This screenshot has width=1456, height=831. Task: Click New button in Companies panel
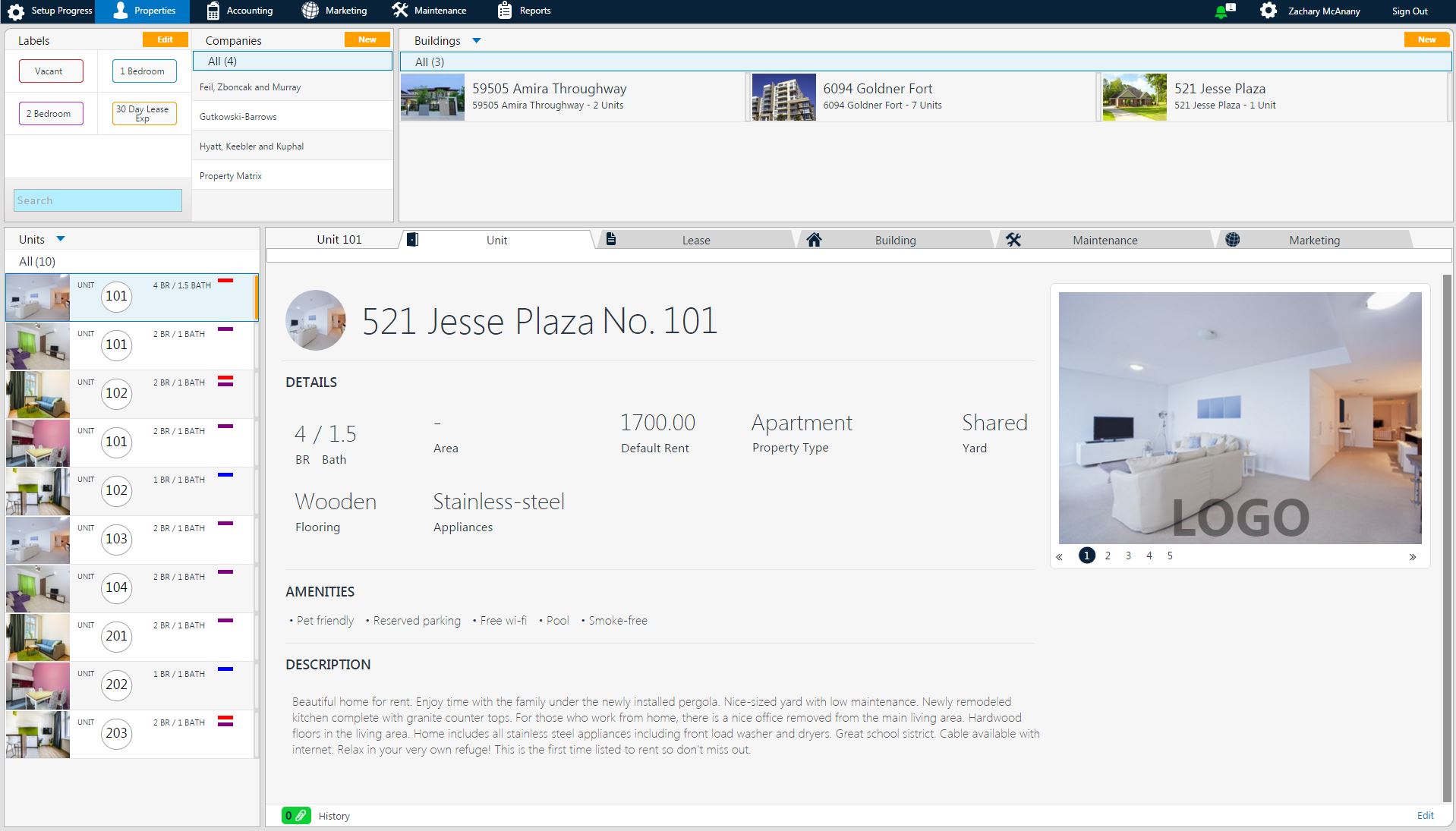pos(367,39)
